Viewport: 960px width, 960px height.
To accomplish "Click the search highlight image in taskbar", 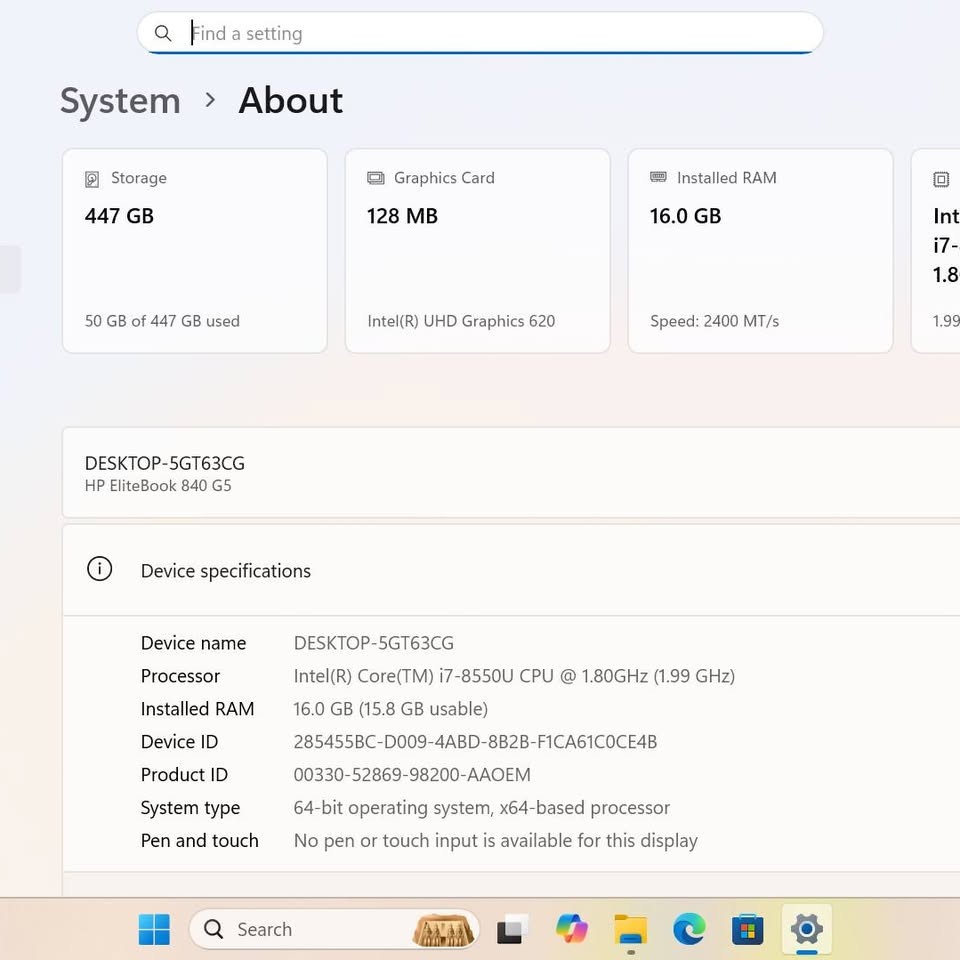I will coord(443,931).
